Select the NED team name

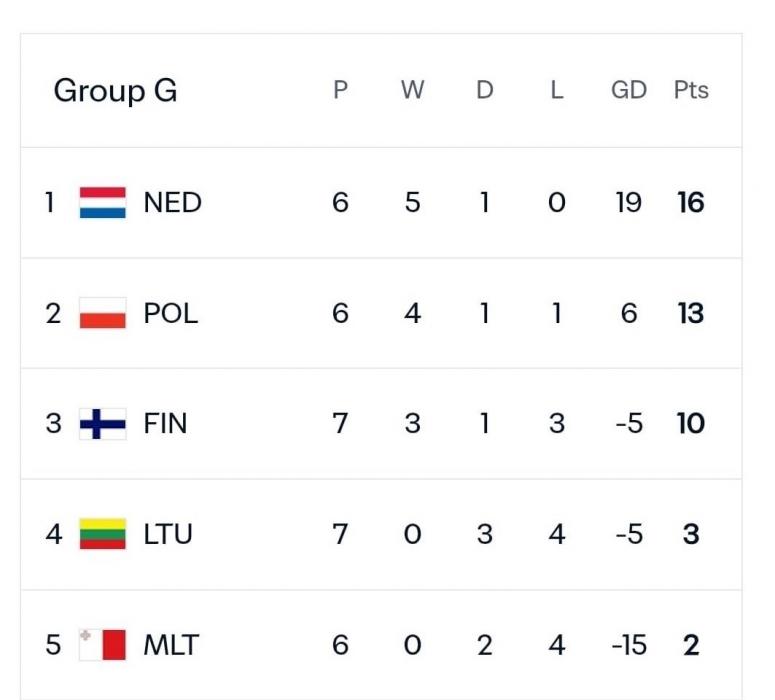tap(172, 203)
